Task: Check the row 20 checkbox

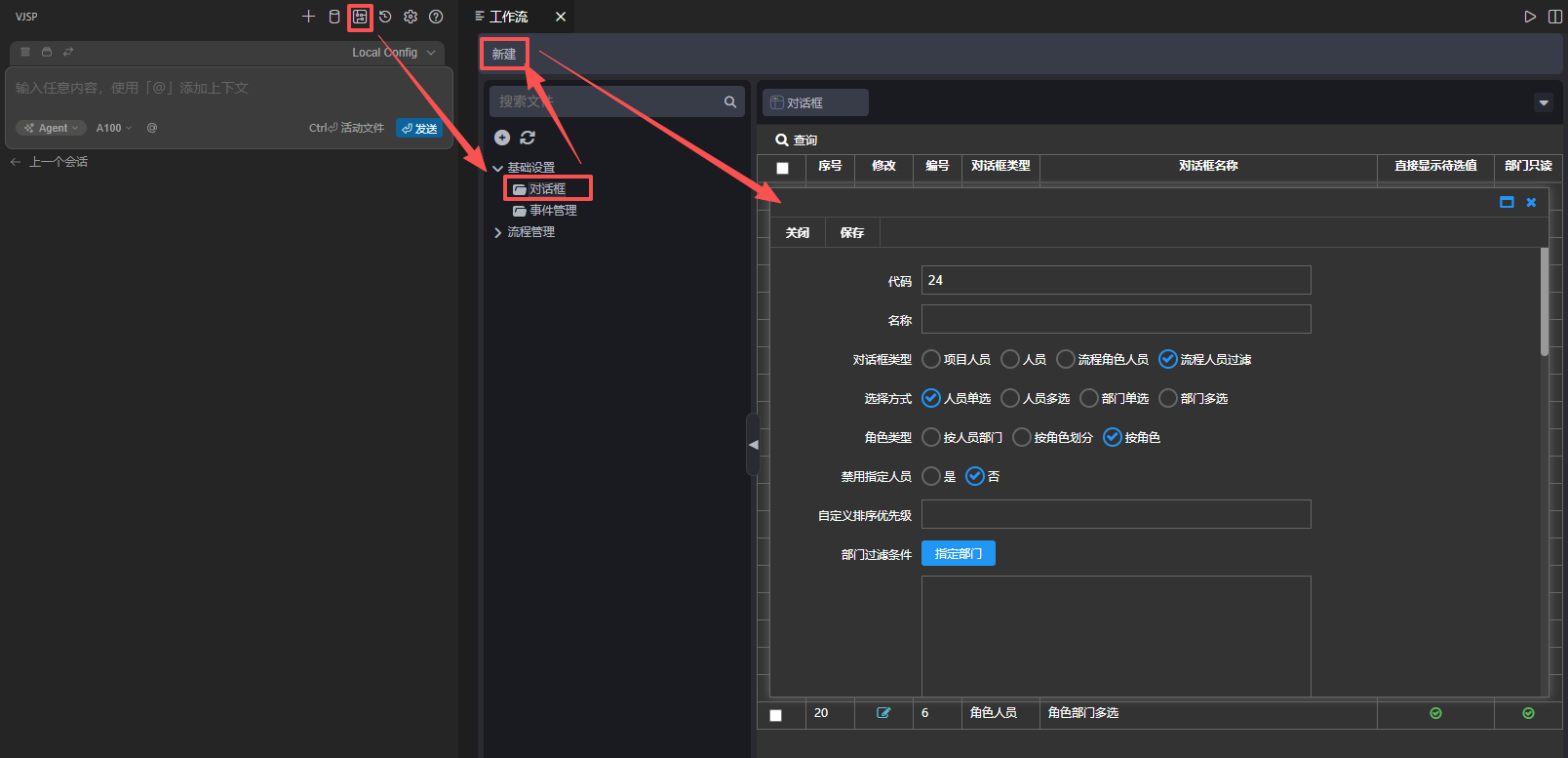Action: (x=776, y=715)
